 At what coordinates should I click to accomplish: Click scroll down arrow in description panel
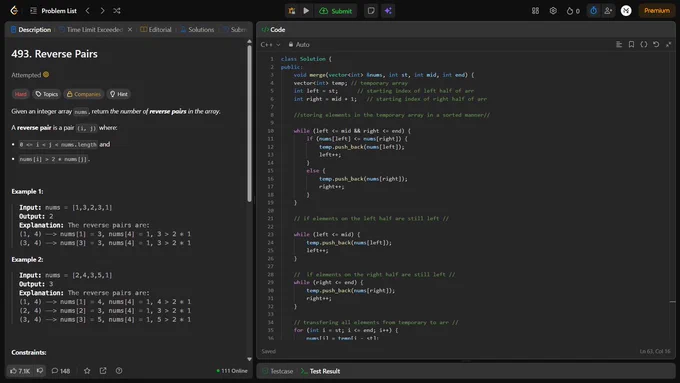point(249,359)
